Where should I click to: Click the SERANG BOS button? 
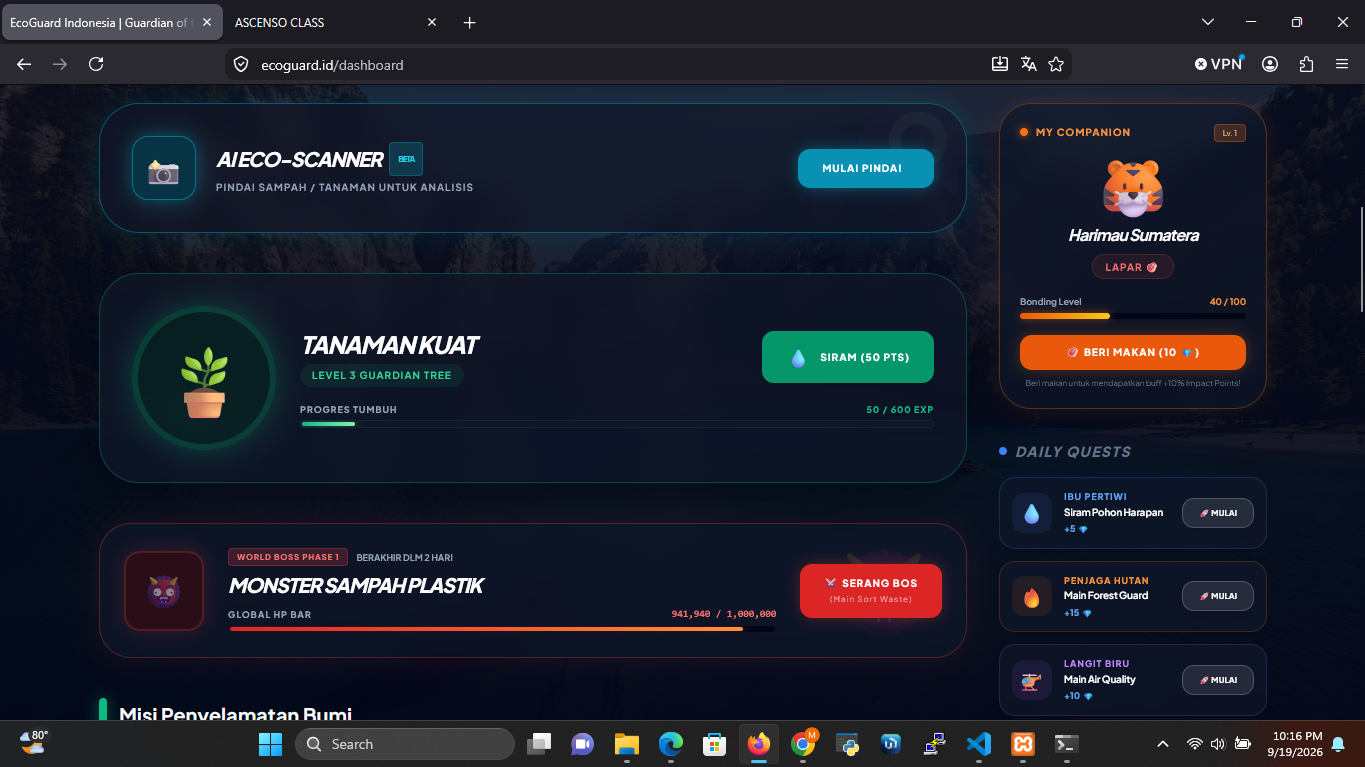pos(871,591)
